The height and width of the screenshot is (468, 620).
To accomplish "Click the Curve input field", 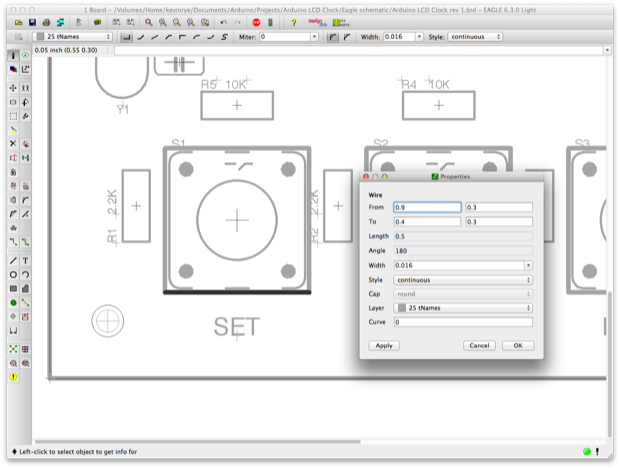I will coord(463,322).
